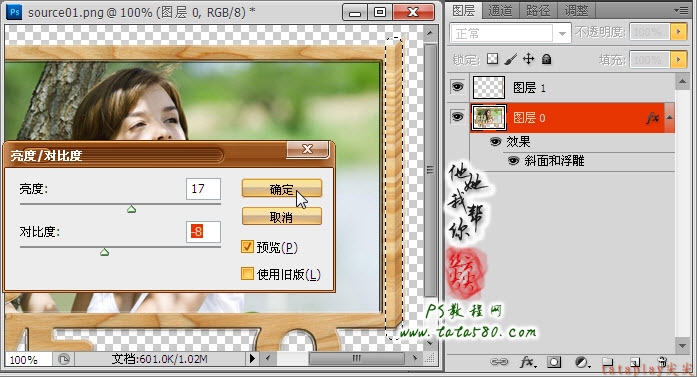Open the 不透明度 slider arrow
This screenshot has height=377, width=697.
pos(678,32)
